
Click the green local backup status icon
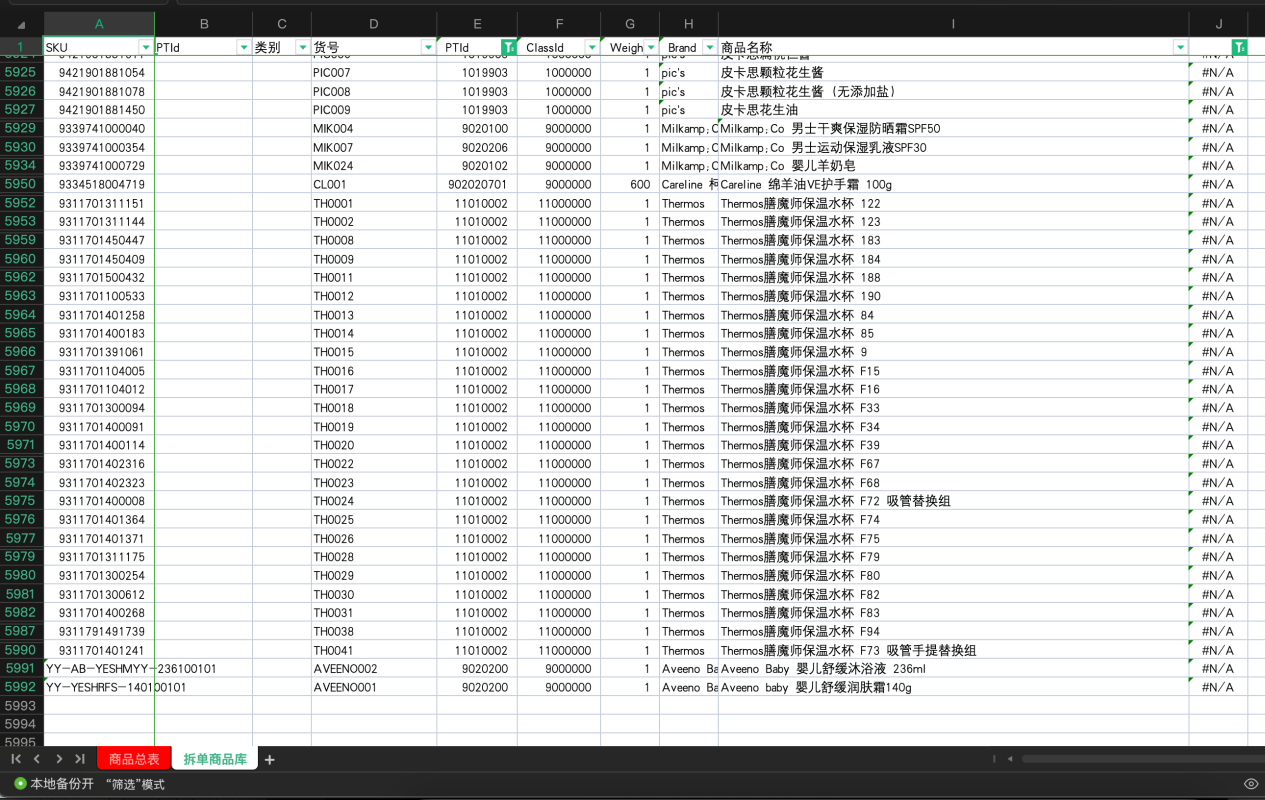click(x=20, y=784)
